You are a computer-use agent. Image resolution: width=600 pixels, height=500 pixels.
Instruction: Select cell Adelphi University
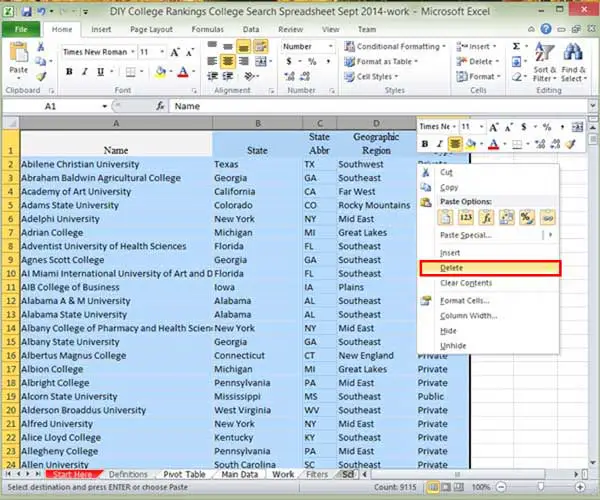coord(116,219)
